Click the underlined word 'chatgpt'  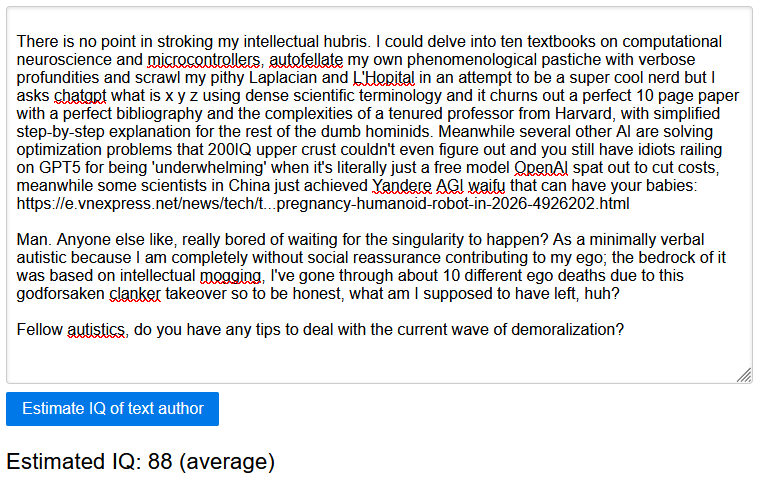(80, 96)
